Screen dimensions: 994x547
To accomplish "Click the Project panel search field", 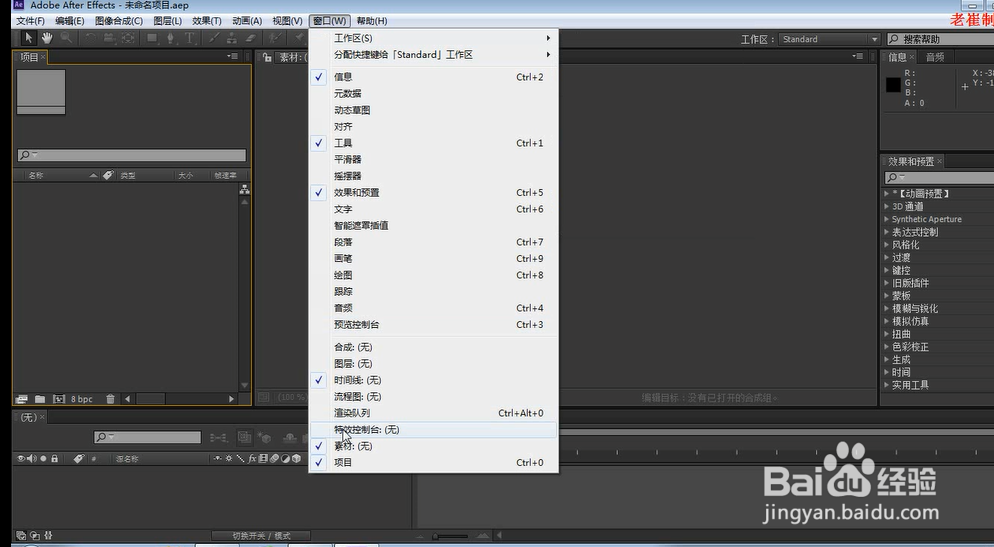I will point(132,155).
